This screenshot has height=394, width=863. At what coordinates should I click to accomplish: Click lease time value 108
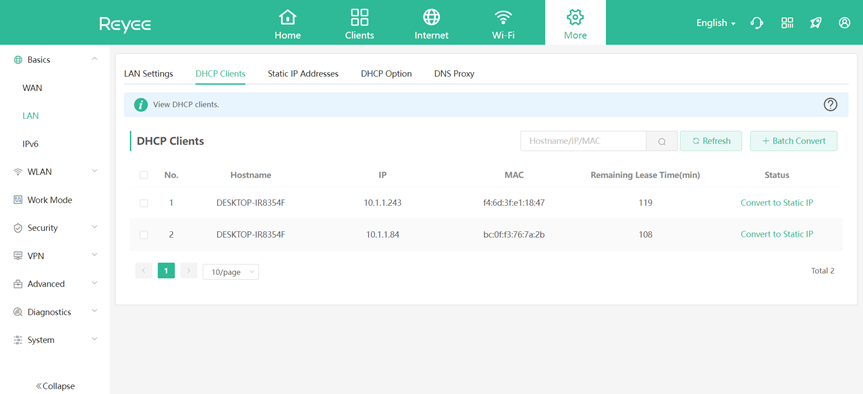646,235
